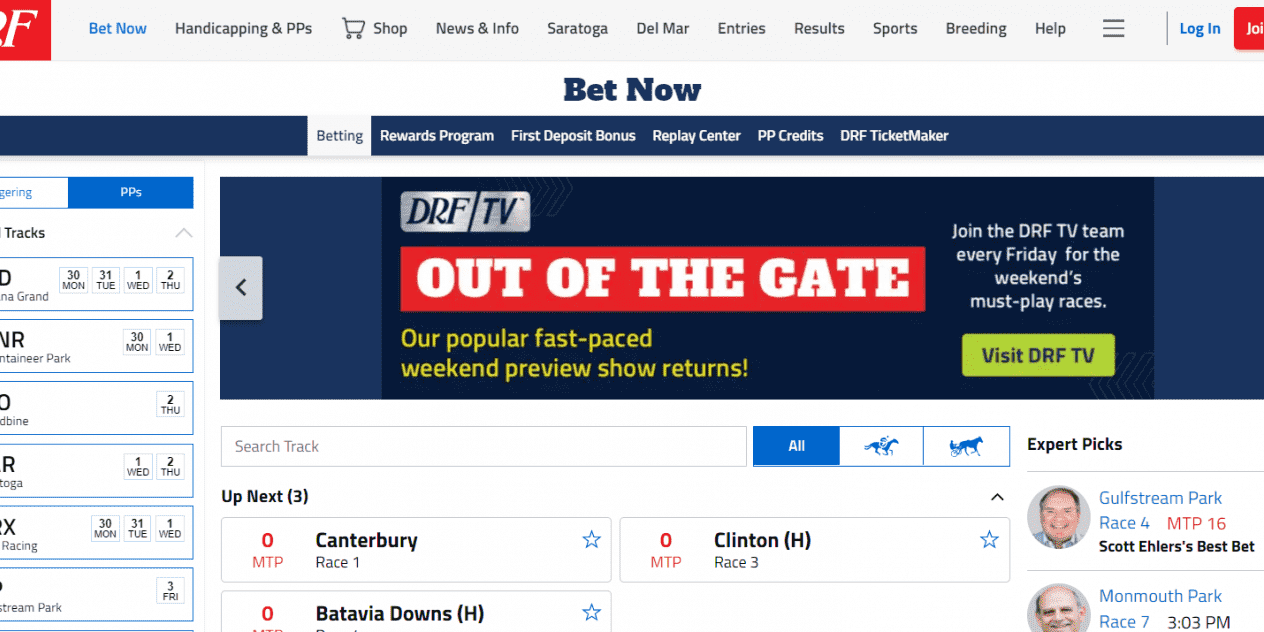The height and width of the screenshot is (632, 1264).
Task: Click Scott Ehlers's avatar photo
Action: tap(1059, 517)
